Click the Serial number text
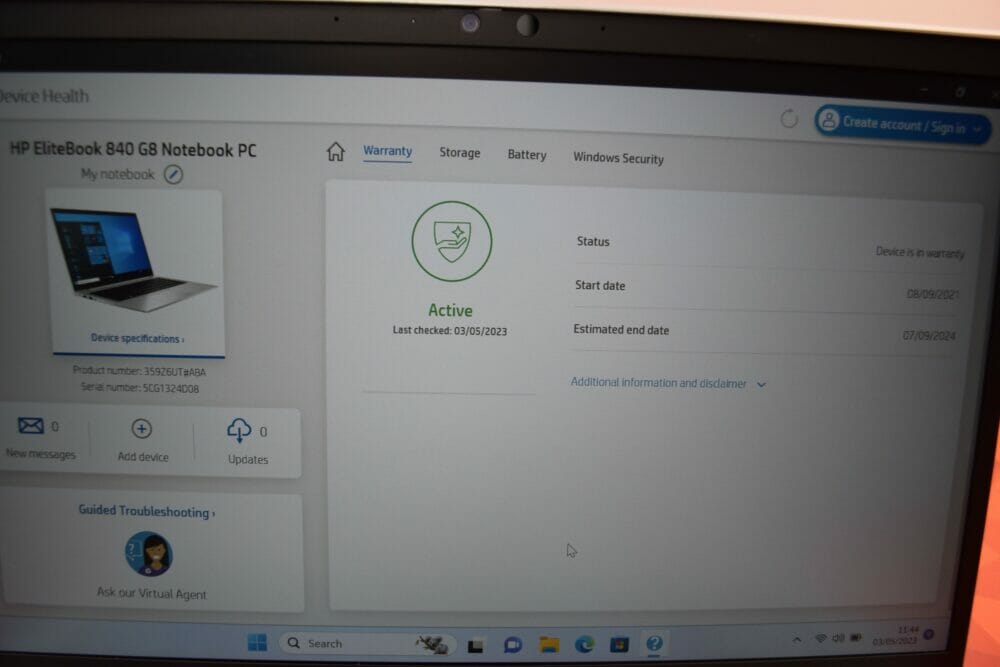This screenshot has width=1000, height=667. coord(140,388)
